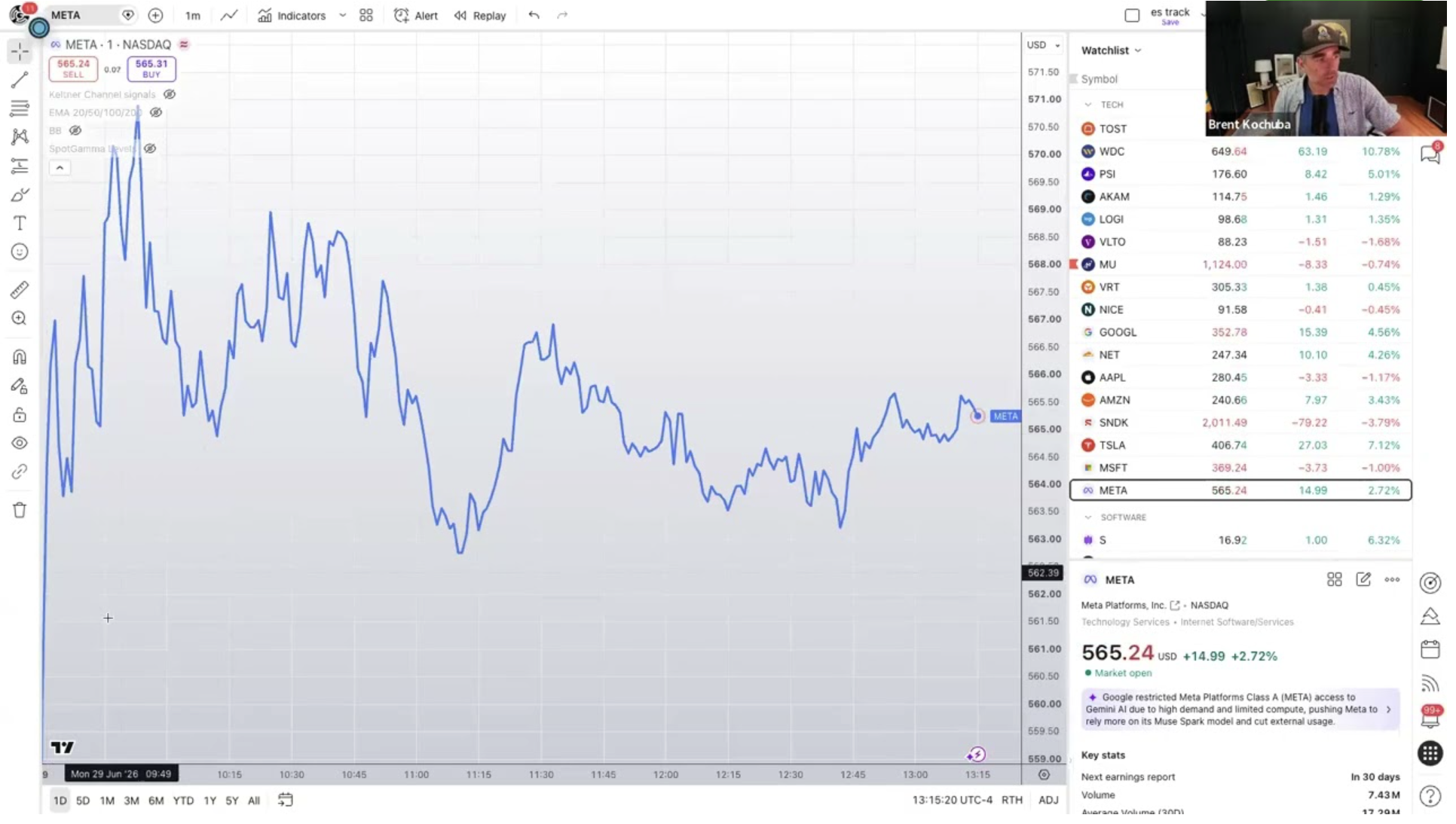The height and width of the screenshot is (824, 1456).
Task: Open more options for META details
Action: pyautogui.click(x=1392, y=579)
